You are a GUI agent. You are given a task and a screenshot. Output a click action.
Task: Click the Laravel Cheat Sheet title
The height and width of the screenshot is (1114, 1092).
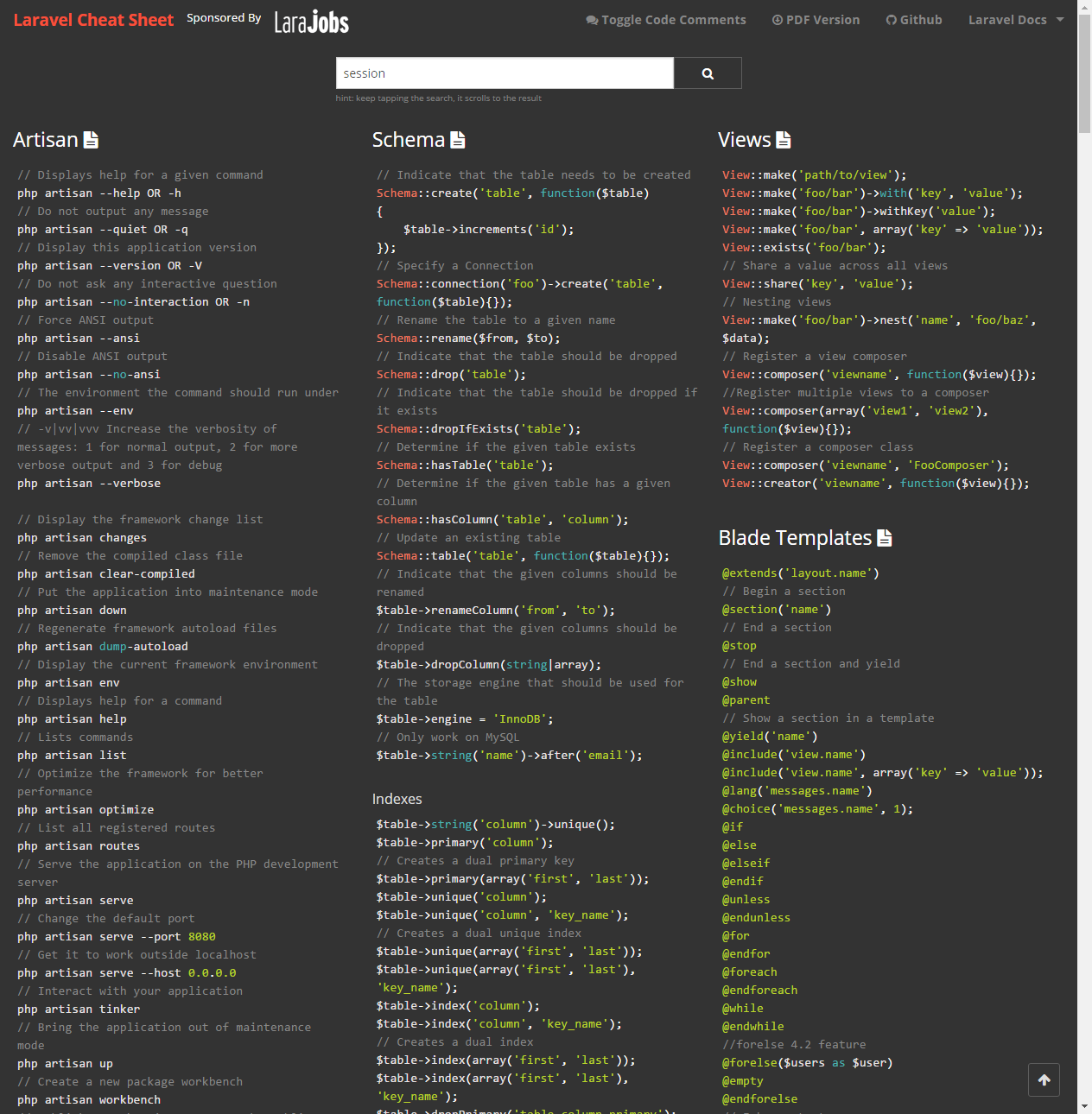point(93,20)
